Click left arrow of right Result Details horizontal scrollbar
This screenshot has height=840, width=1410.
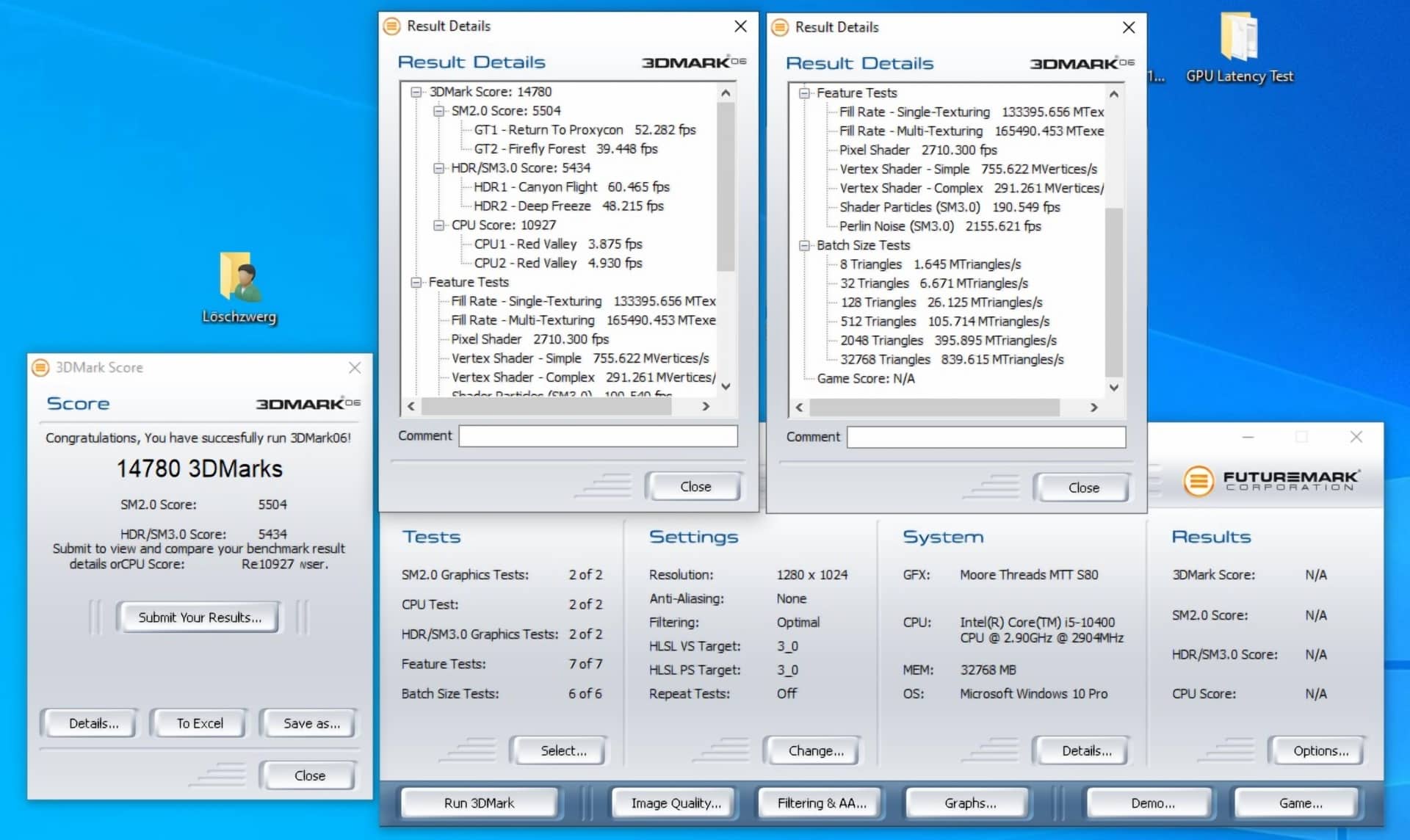pyautogui.click(x=799, y=408)
